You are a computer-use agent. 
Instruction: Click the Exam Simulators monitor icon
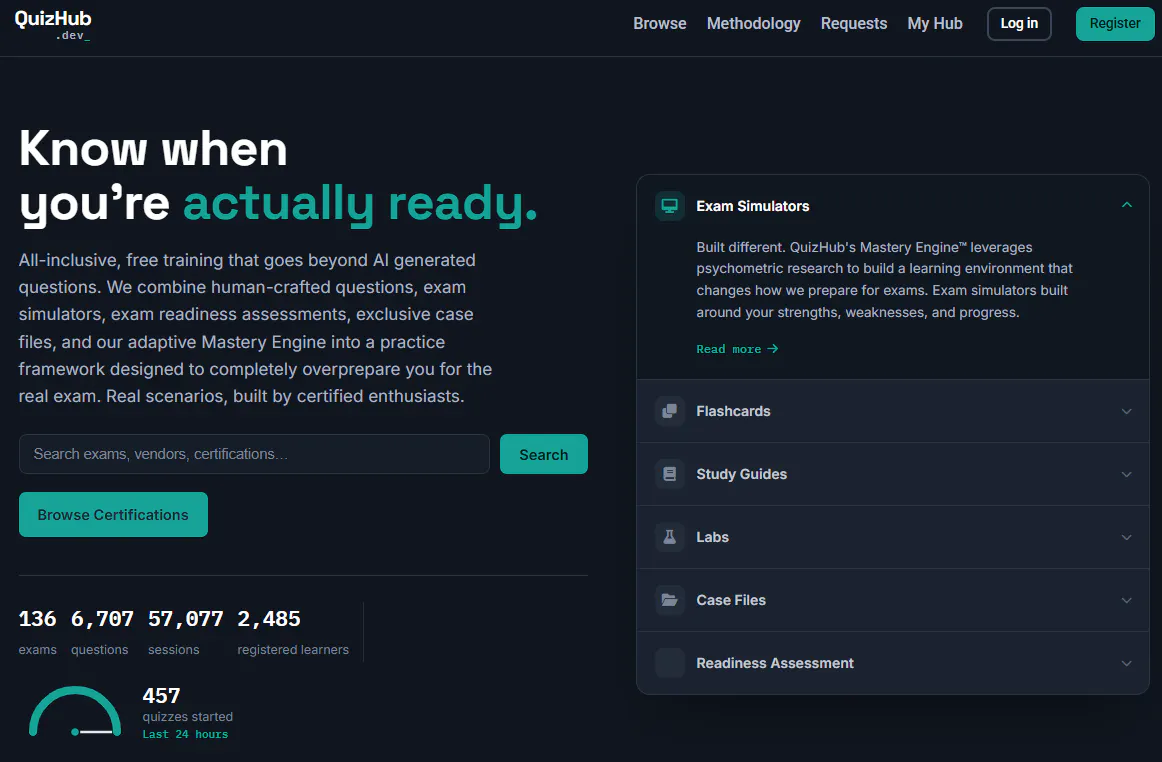[x=669, y=206]
